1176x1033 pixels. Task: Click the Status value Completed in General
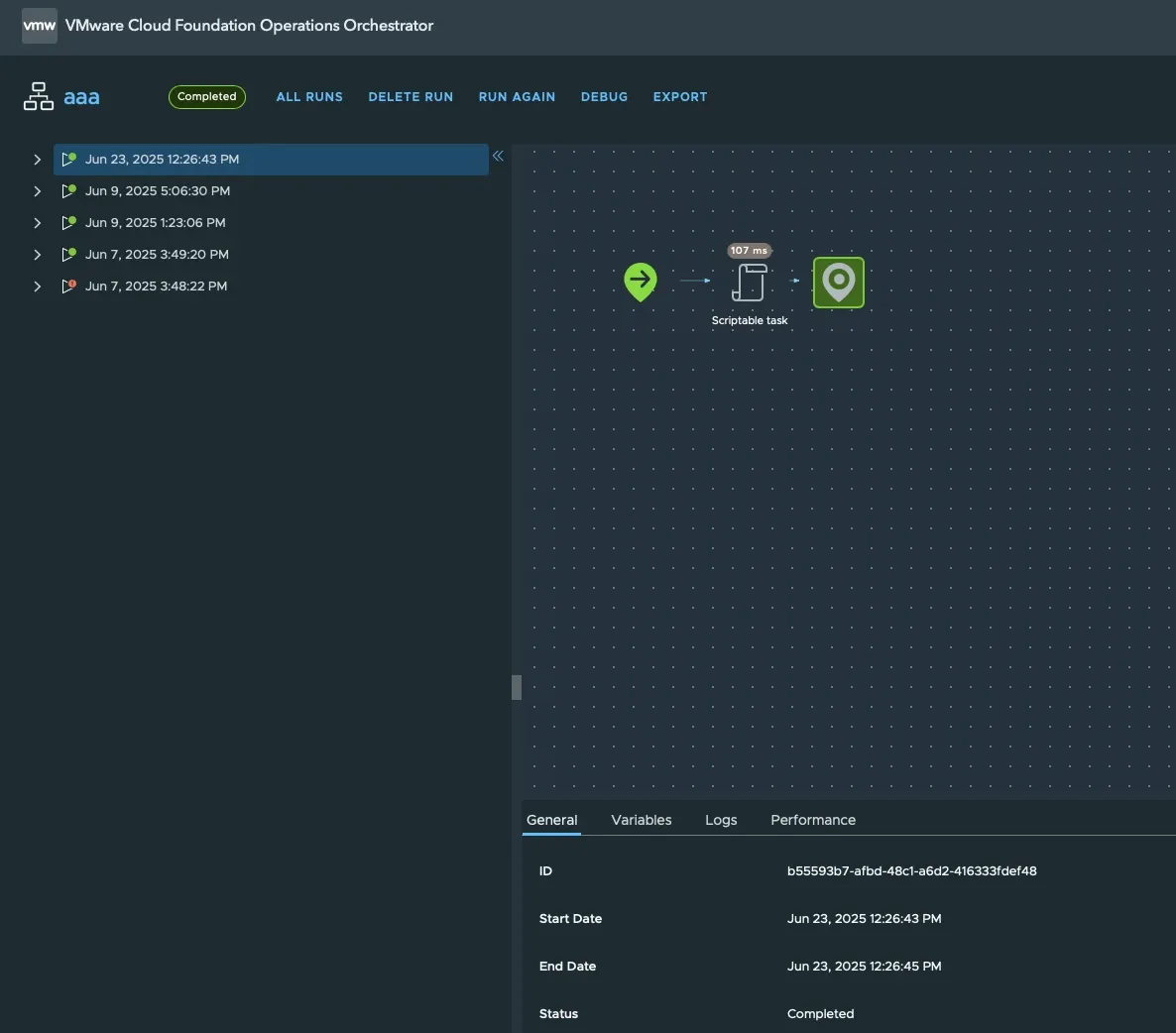820,1014
